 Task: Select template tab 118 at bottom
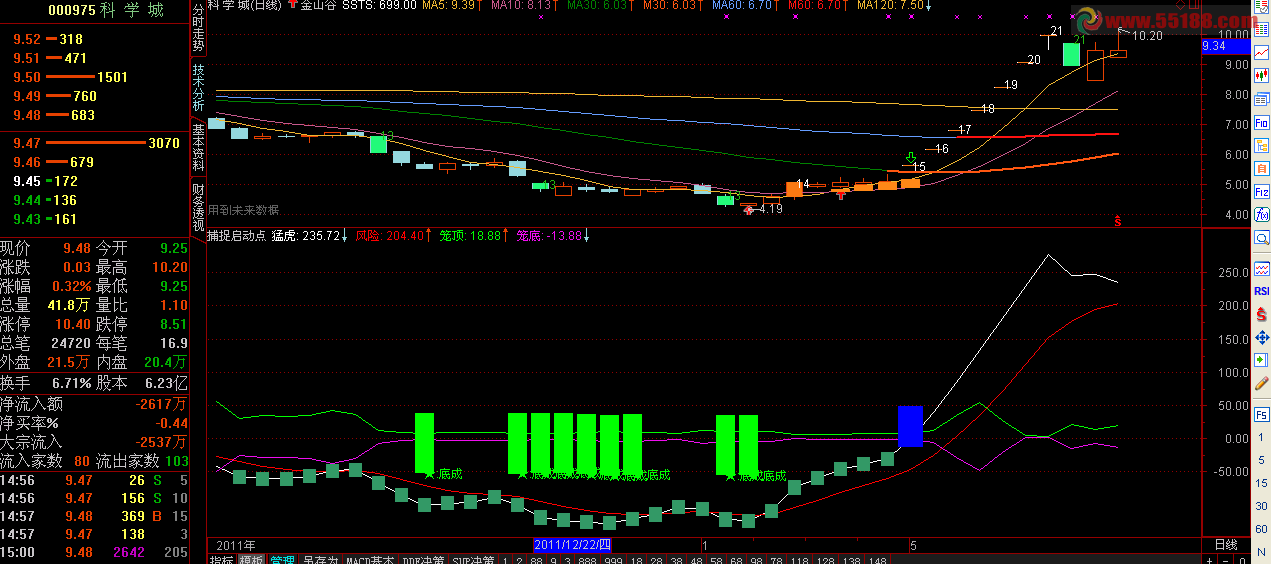(799, 560)
